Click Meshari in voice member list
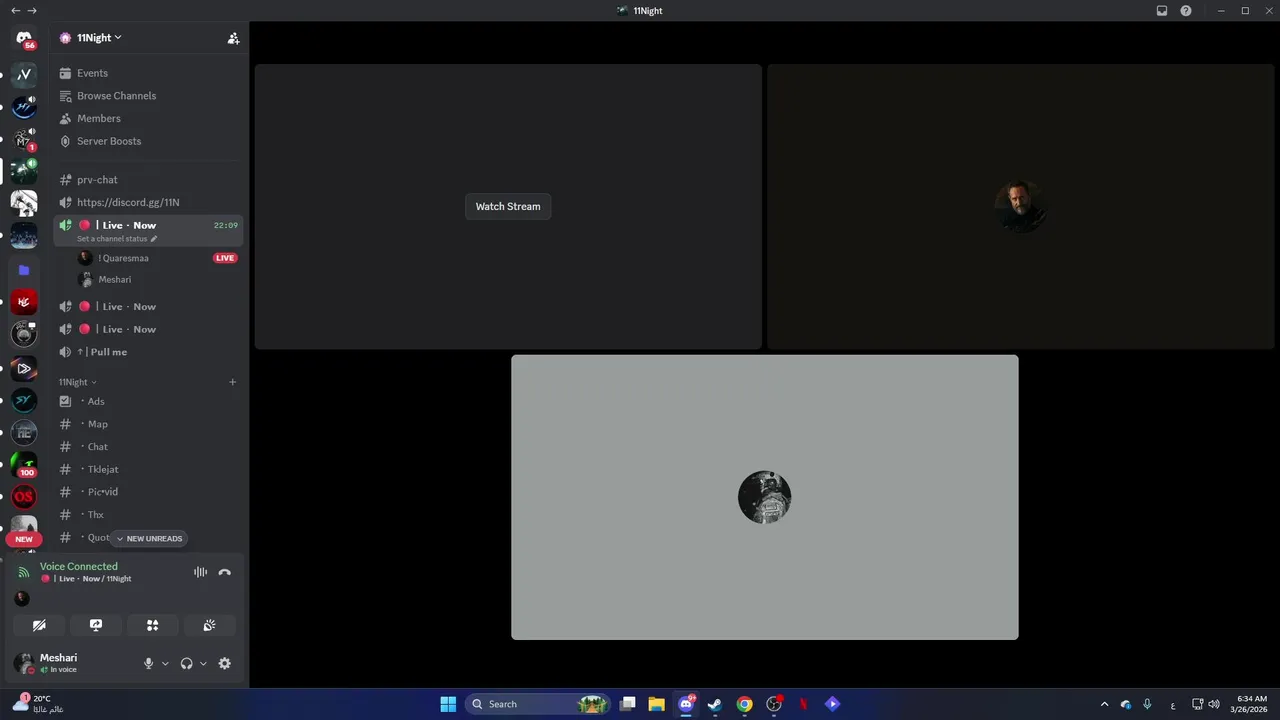The height and width of the screenshot is (720, 1280). pyautogui.click(x=115, y=280)
